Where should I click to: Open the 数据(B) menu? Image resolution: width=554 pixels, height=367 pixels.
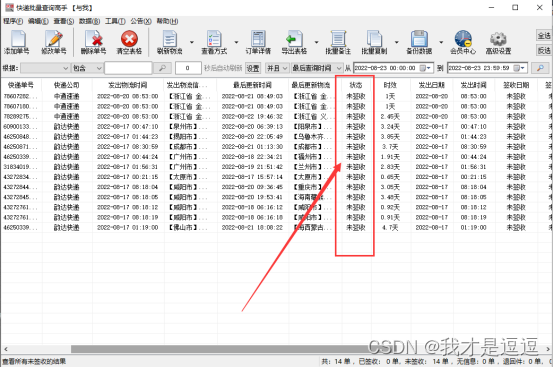(x=89, y=22)
